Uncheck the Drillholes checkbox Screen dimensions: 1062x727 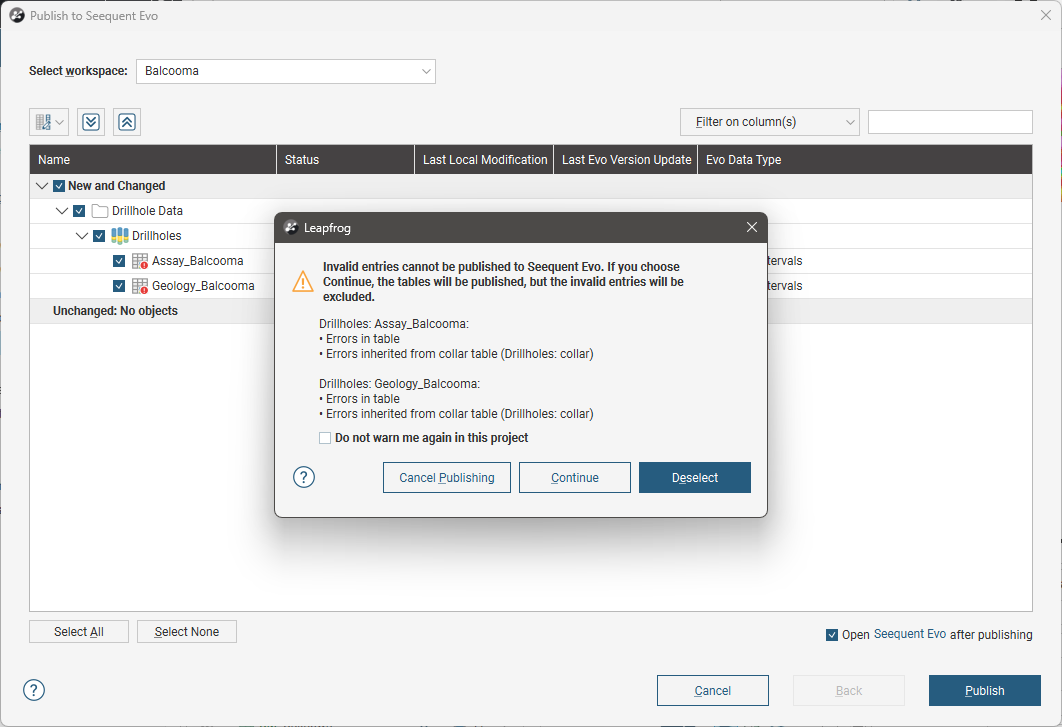(x=99, y=236)
